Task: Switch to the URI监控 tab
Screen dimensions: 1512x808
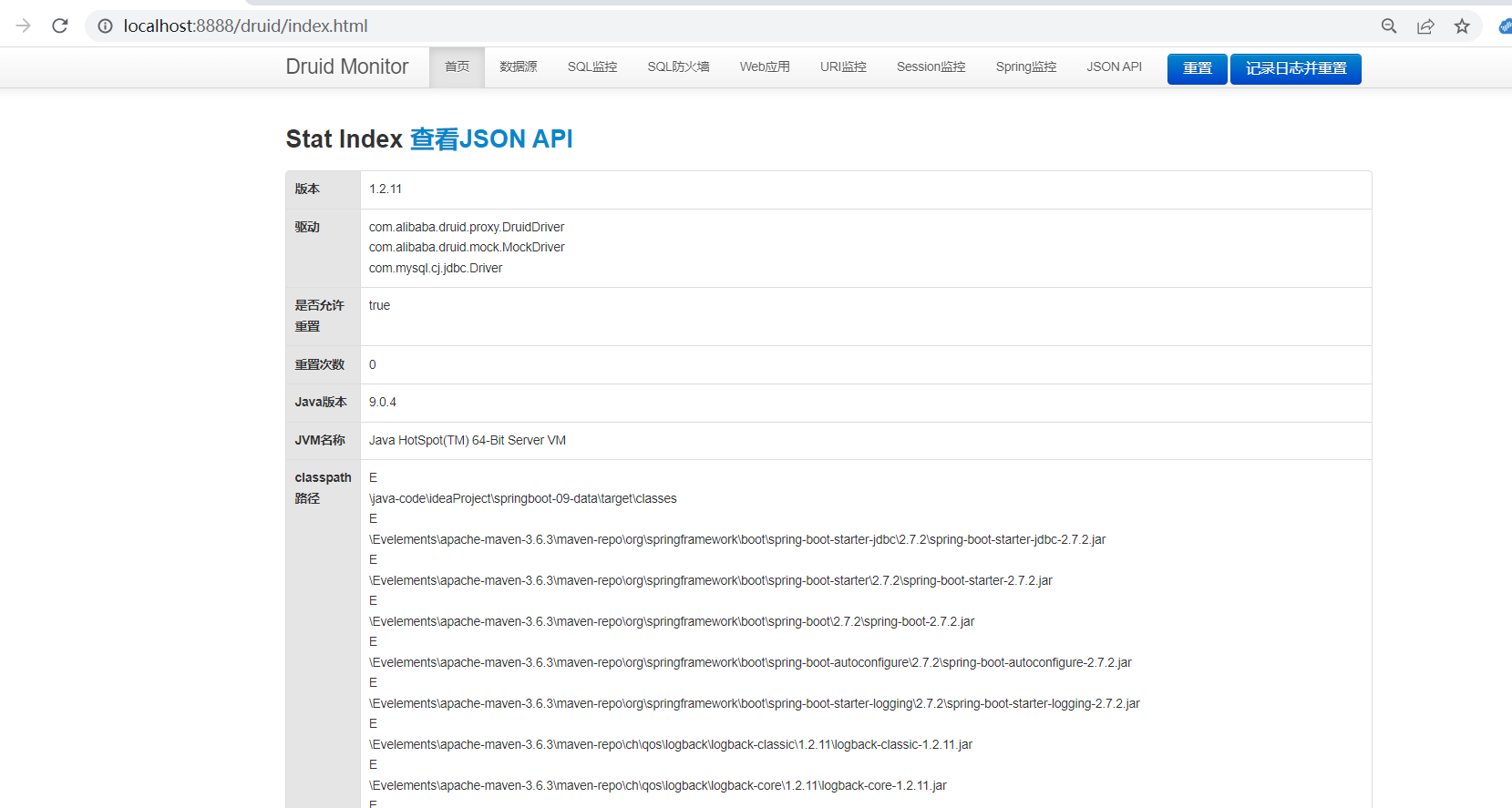Action: coord(843,66)
